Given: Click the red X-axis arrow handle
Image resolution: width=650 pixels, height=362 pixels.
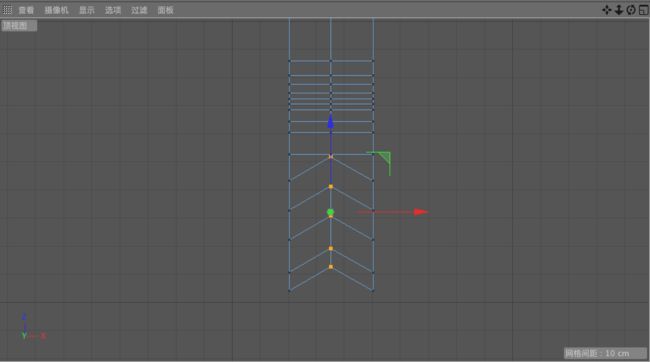Looking at the screenshot, I should click(421, 212).
